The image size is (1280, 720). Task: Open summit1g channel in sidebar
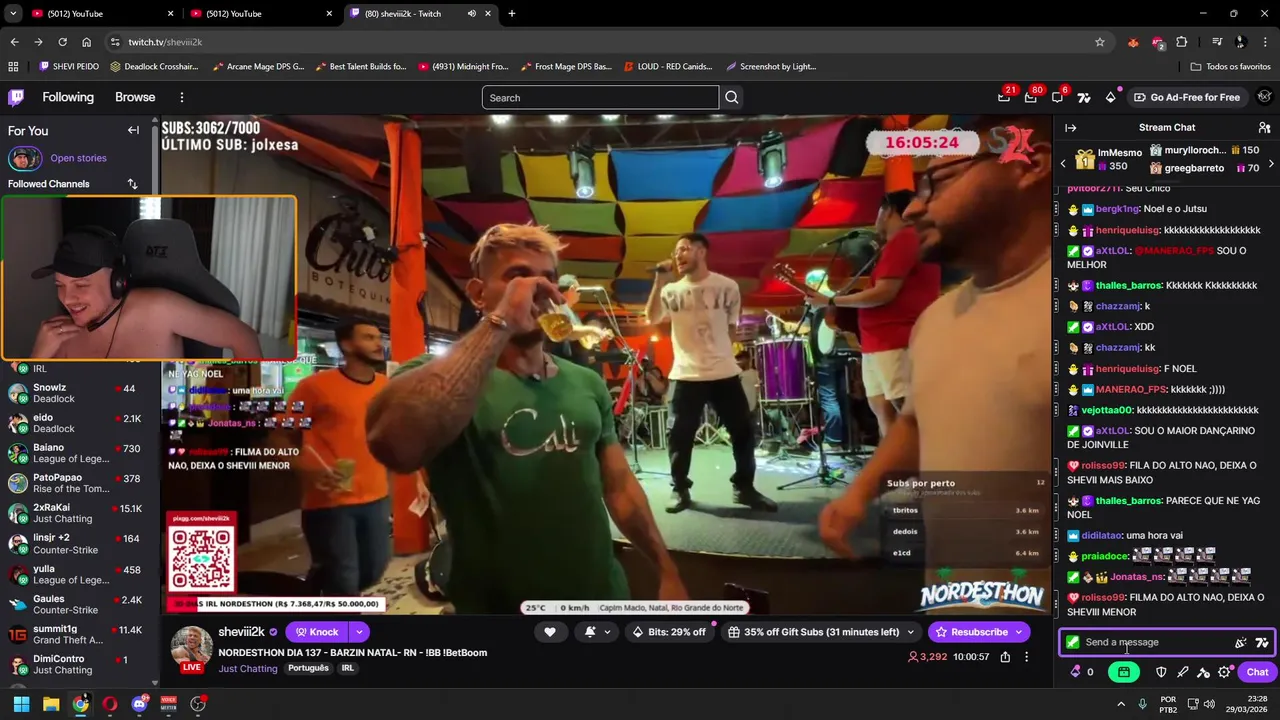click(78, 634)
